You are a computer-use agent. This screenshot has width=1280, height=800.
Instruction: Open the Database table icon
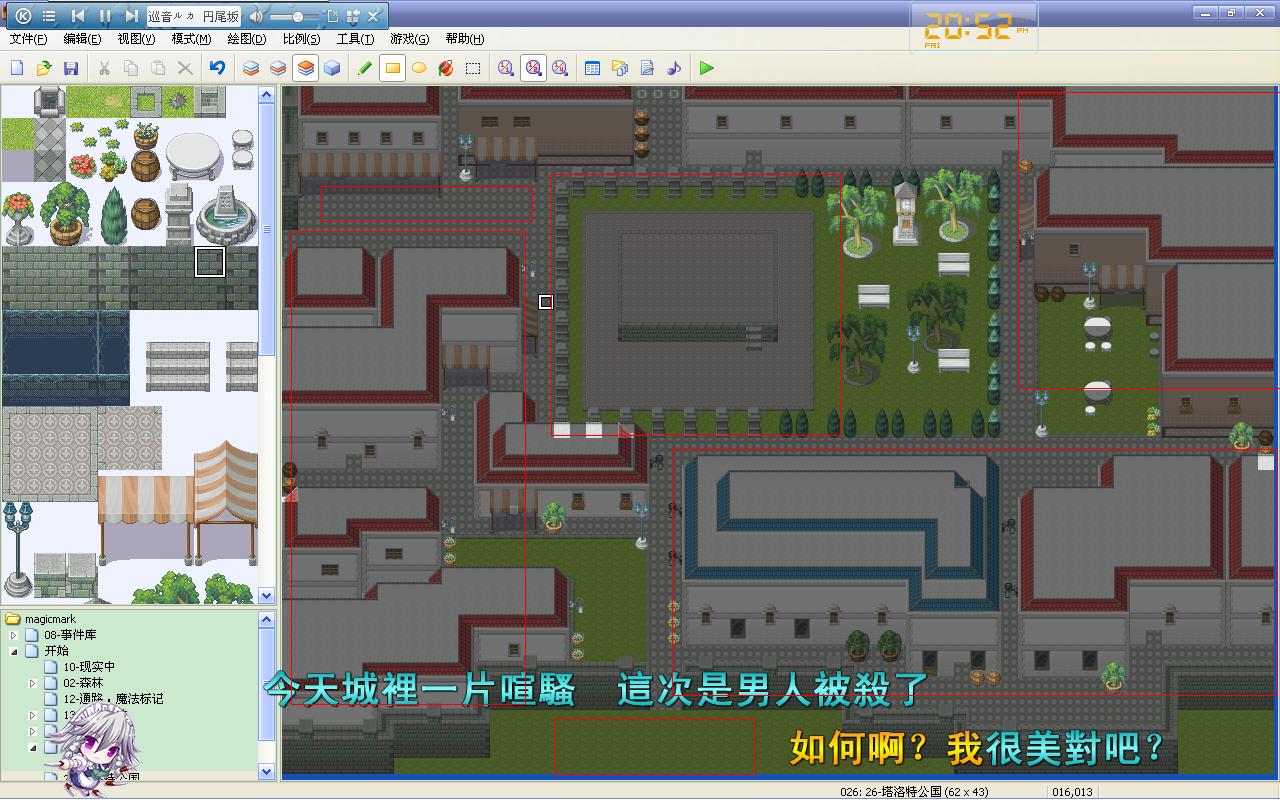(592, 68)
